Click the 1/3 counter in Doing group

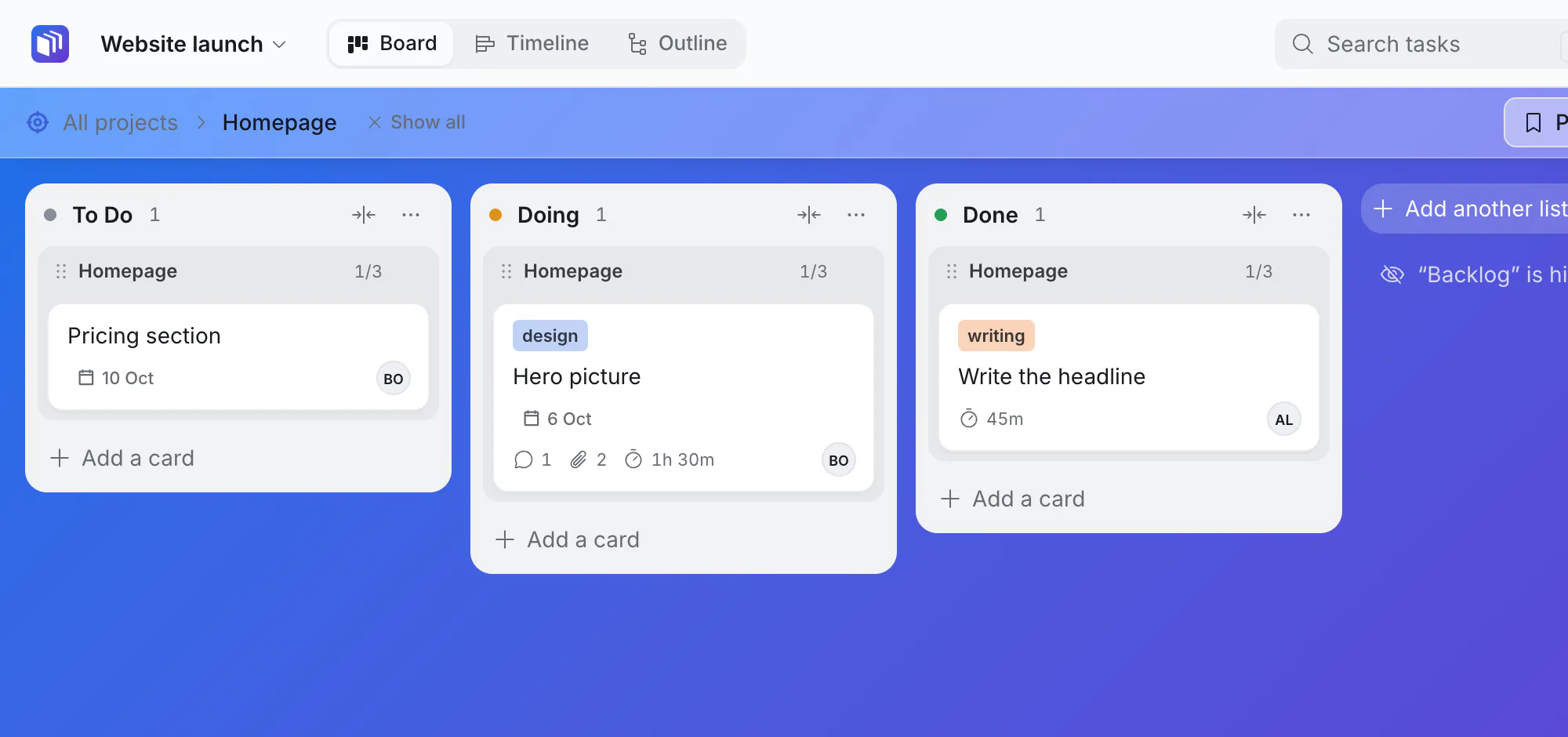pyautogui.click(x=814, y=271)
